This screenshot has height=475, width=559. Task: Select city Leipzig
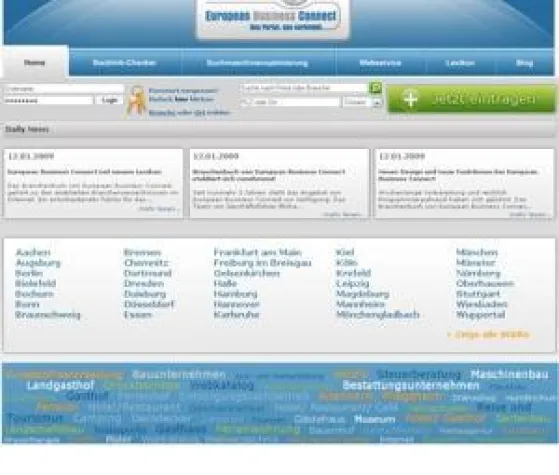[352, 284]
